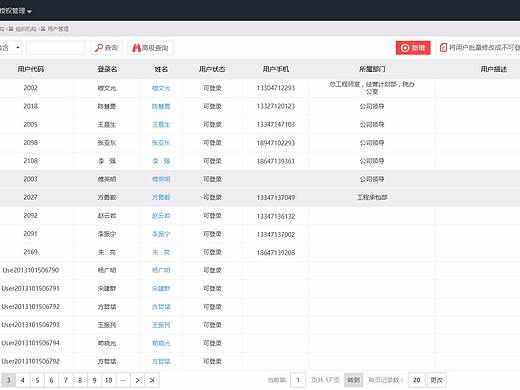Click phone number 13347137002
The width and height of the screenshot is (520, 390).
point(276,234)
